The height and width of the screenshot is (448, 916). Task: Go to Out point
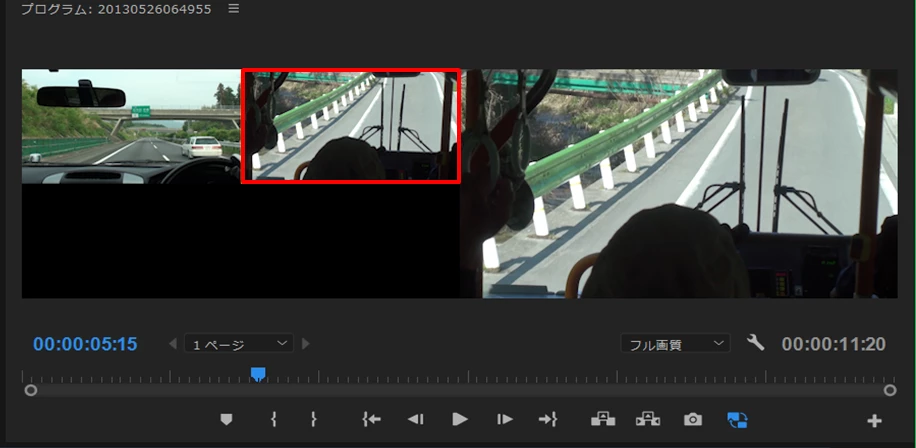[548, 419]
